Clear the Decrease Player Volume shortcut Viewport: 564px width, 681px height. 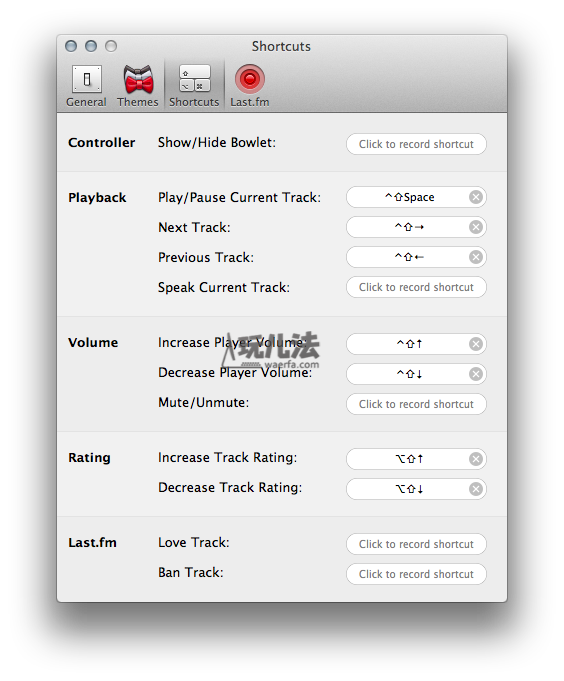[476, 374]
